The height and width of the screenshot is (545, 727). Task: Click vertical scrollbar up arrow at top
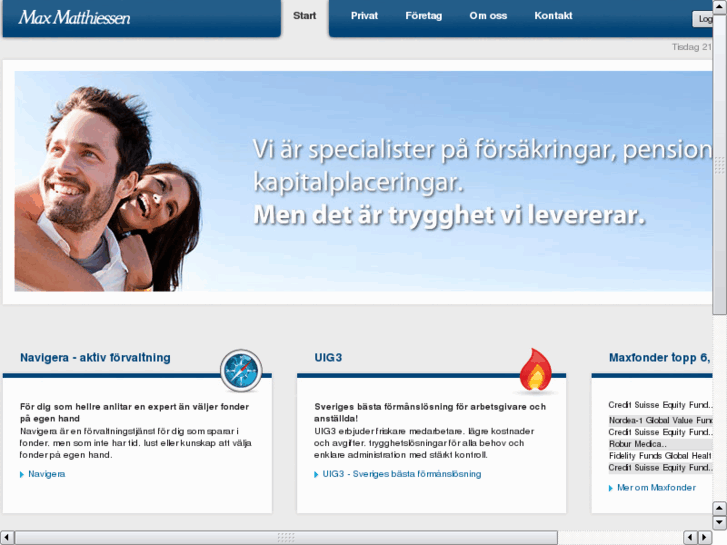point(720,7)
